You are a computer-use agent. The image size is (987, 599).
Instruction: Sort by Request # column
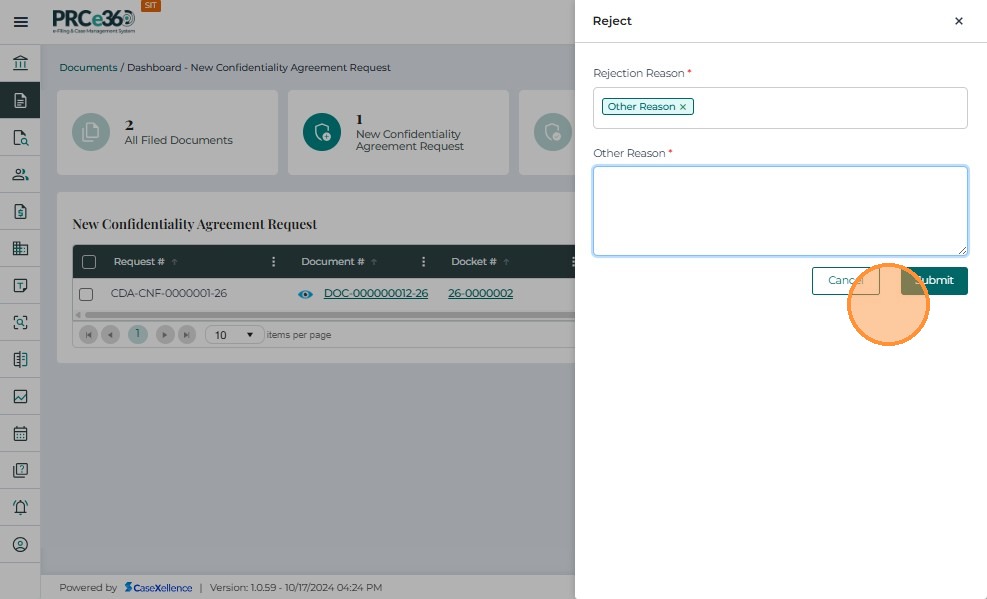139,262
